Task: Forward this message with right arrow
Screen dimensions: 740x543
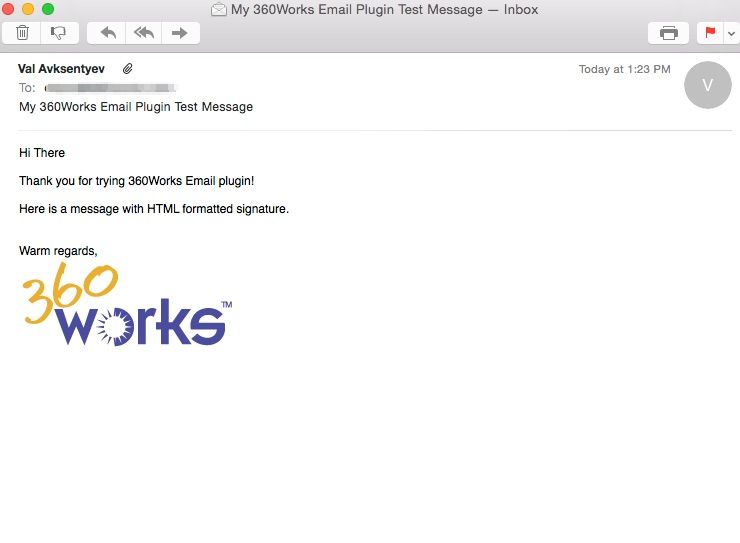Action: [180, 33]
